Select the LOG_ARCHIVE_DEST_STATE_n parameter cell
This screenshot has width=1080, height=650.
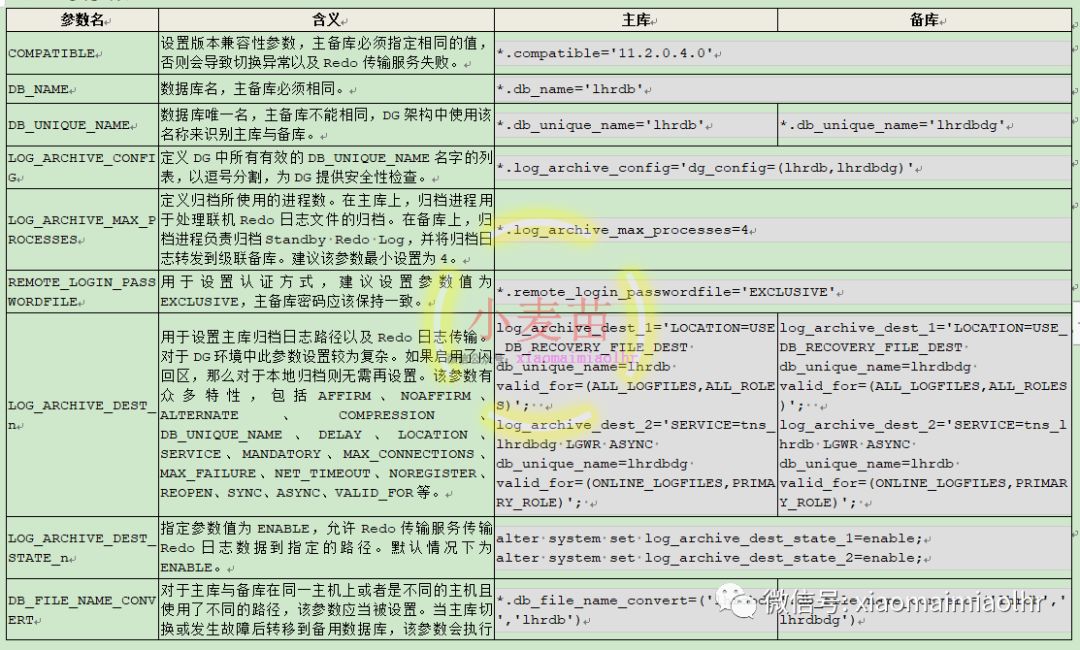point(83,548)
